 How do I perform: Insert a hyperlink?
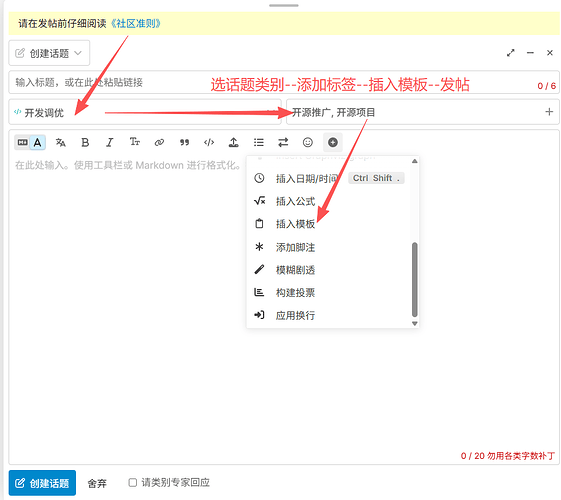click(x=159, y=143)
